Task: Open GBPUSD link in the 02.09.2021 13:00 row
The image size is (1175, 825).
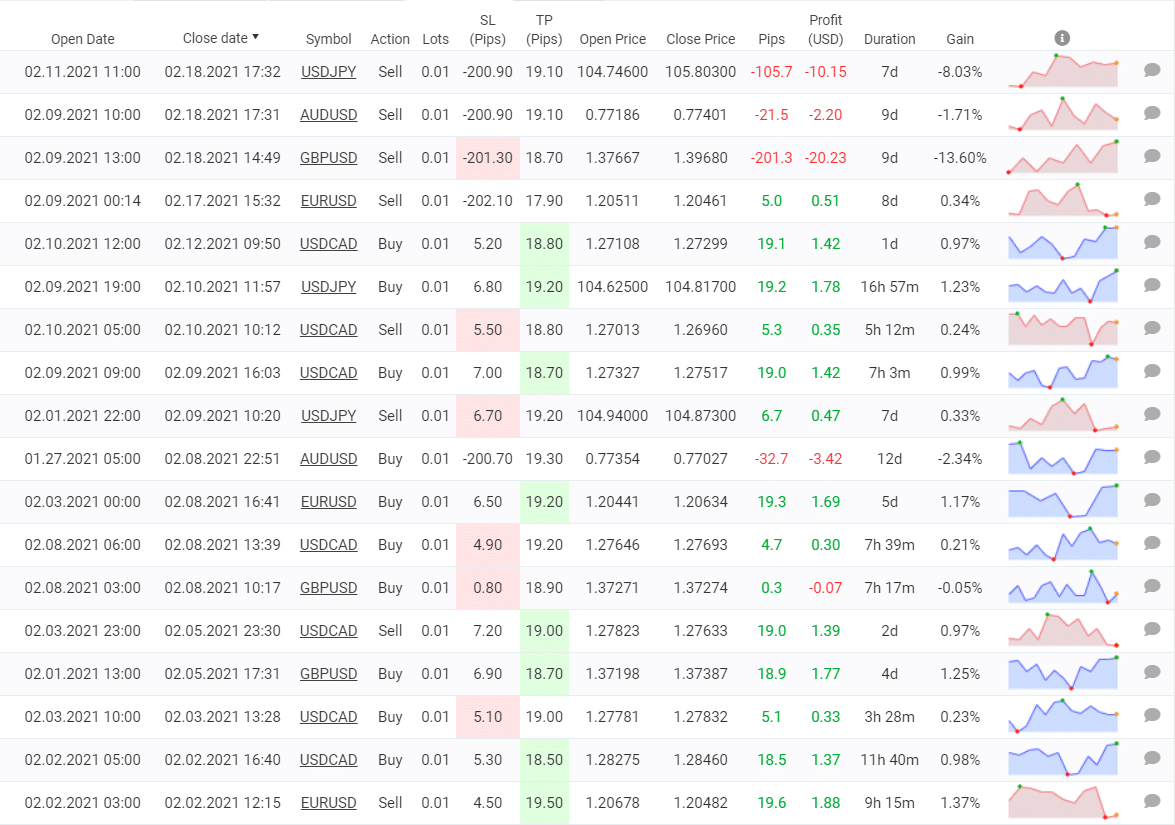Action: click(328, 158)
